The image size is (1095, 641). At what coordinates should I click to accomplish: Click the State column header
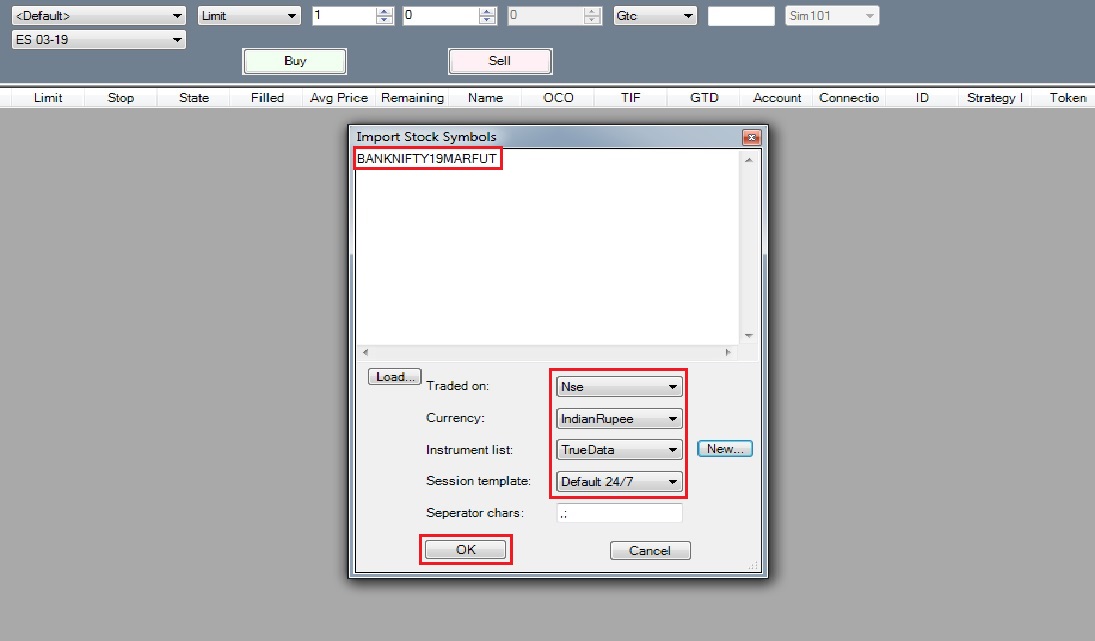click(194, 98)
